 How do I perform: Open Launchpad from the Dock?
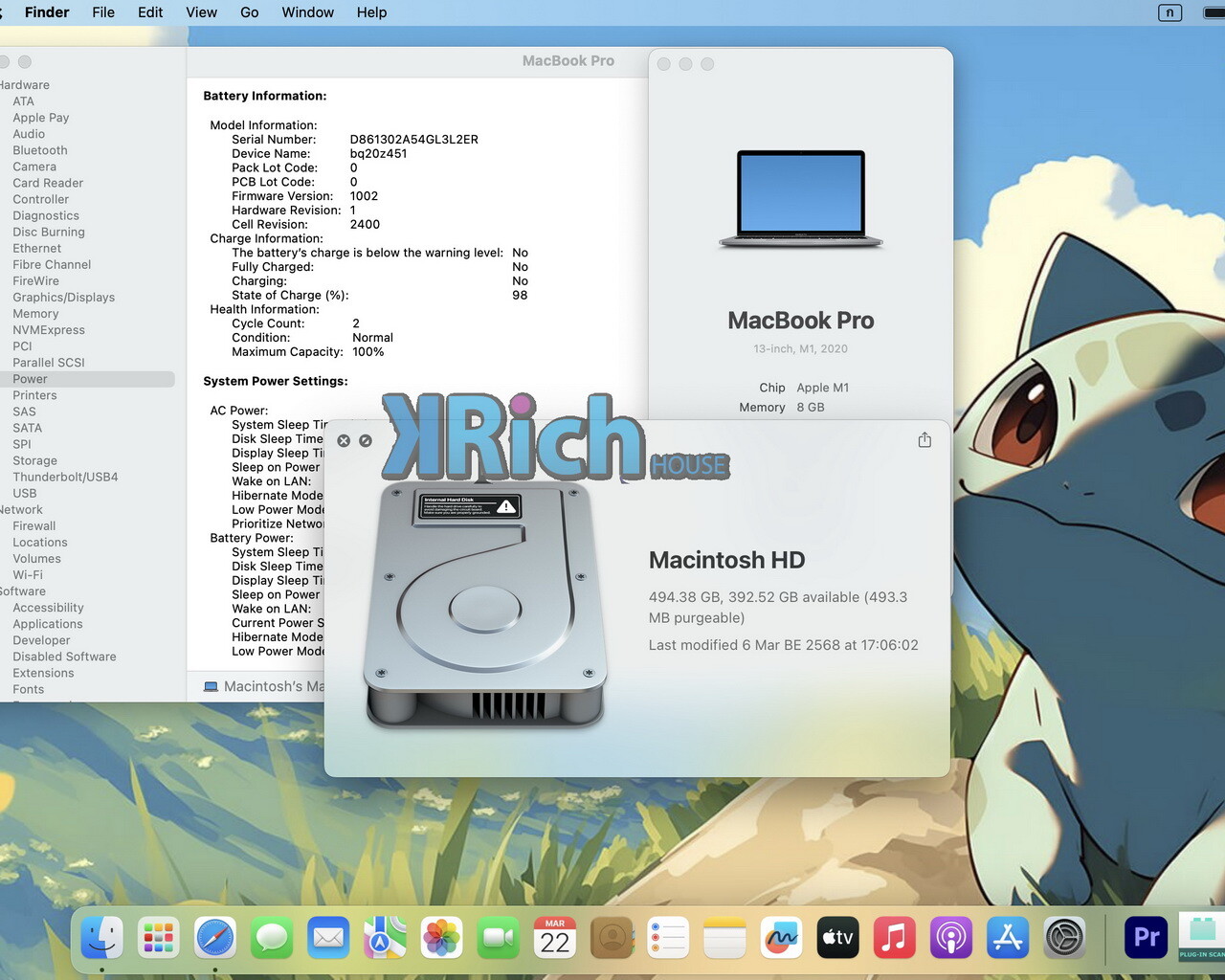point(158,938)
